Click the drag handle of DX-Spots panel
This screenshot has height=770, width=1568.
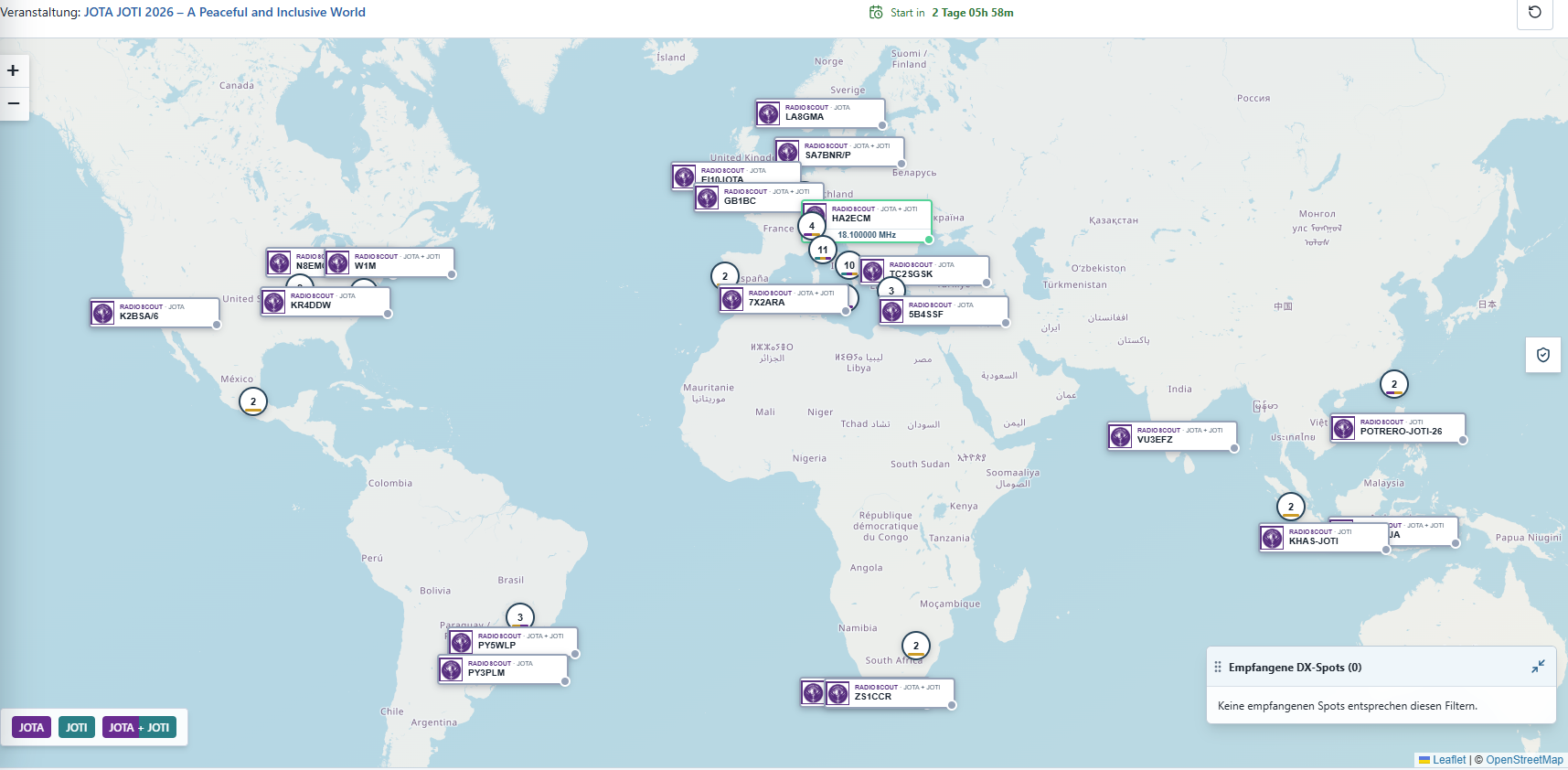click(x=1218, y=668)
